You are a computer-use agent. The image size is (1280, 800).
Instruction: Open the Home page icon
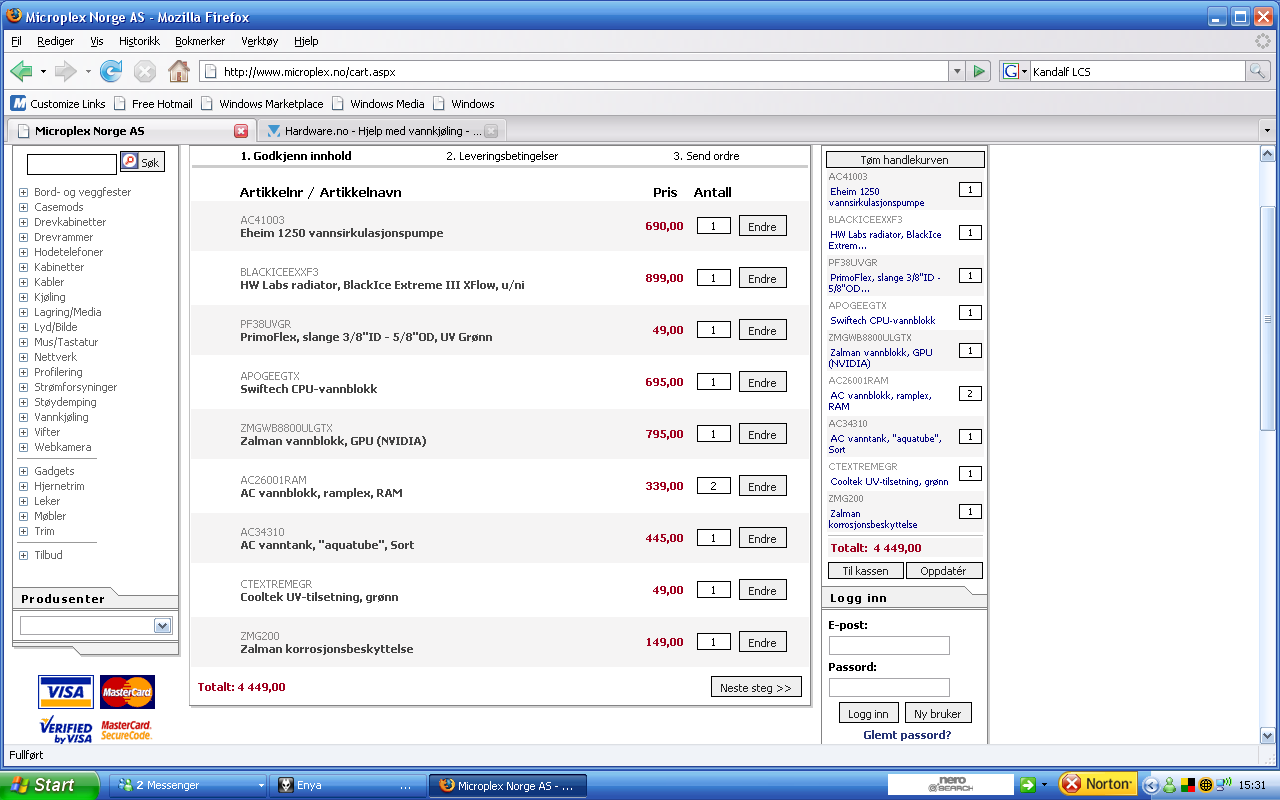click(x=179, y=71)
